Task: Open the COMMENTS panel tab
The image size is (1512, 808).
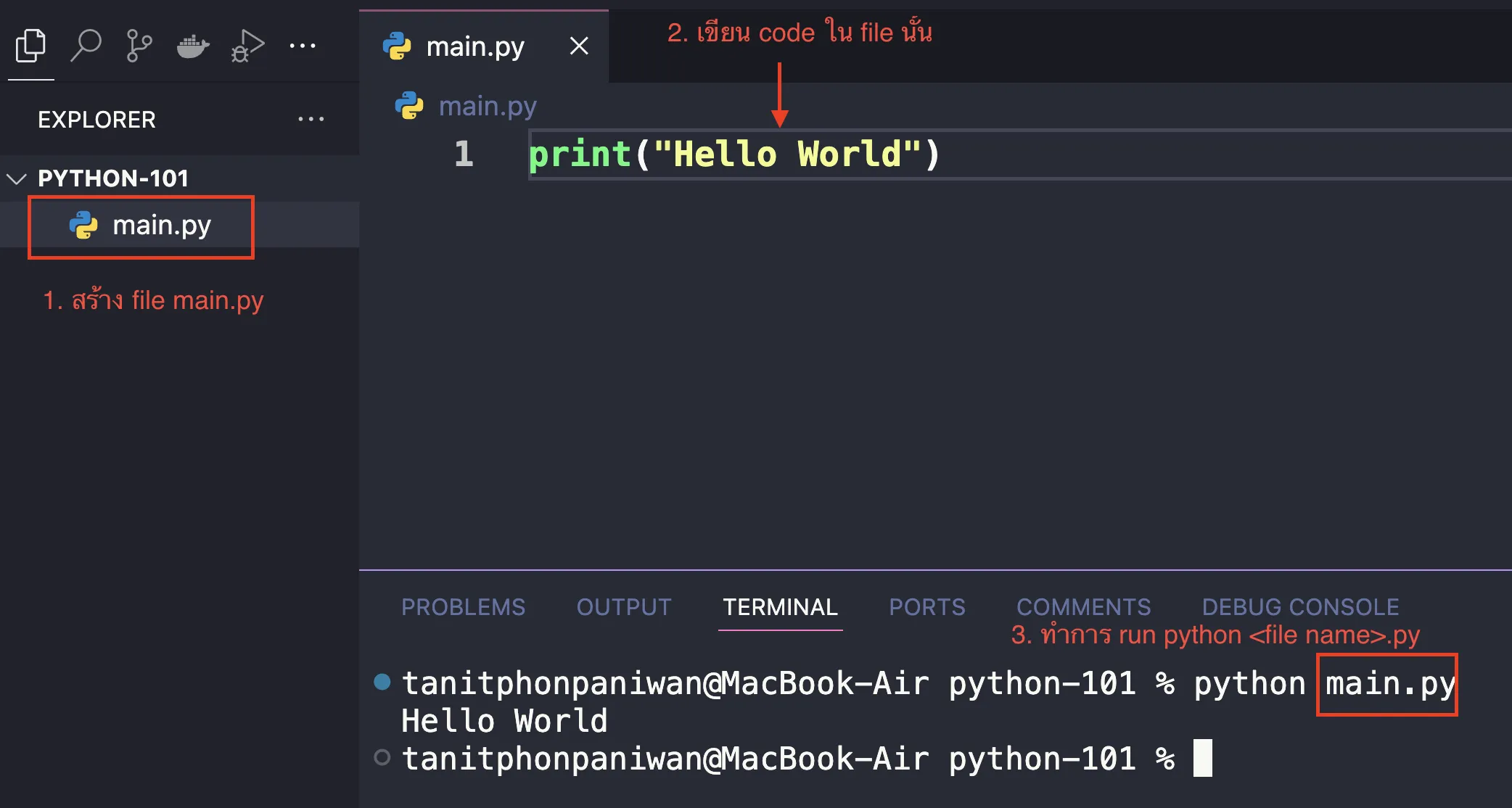Action: (1083, 607)
